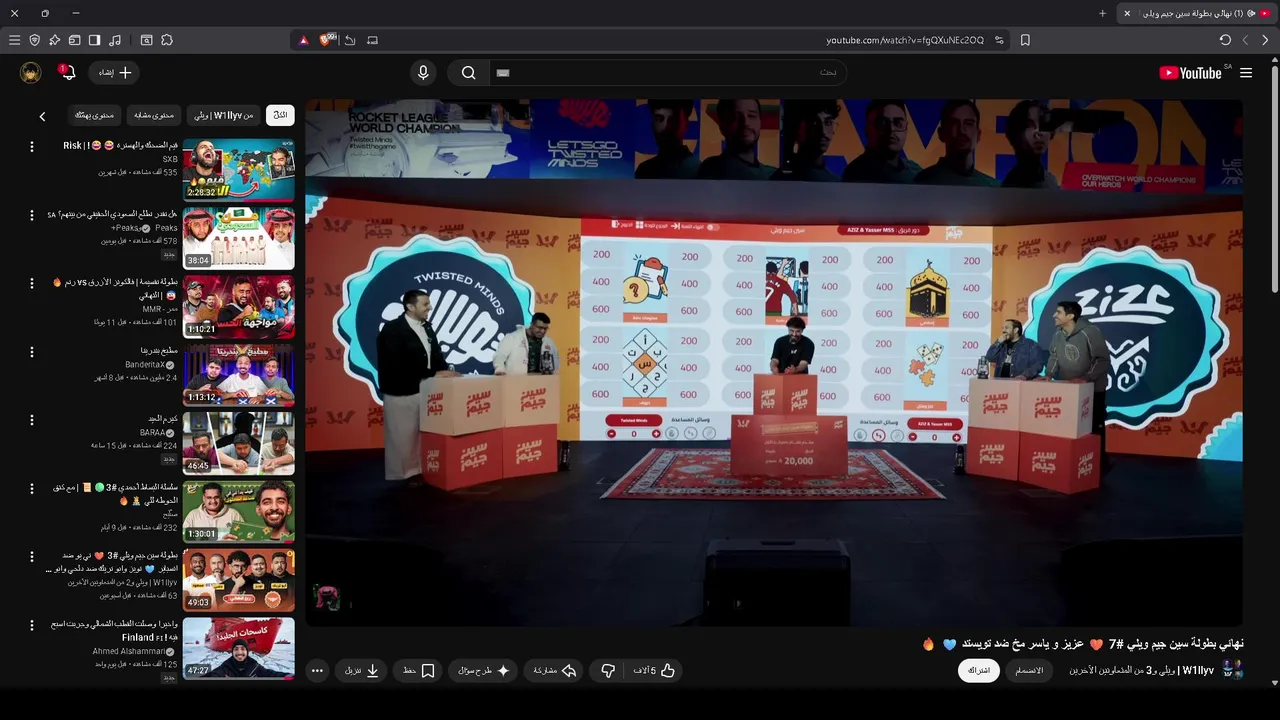Open the Brave main menu hamburger
This screenshot has width=1280, height=720.
tap(14, 40)
